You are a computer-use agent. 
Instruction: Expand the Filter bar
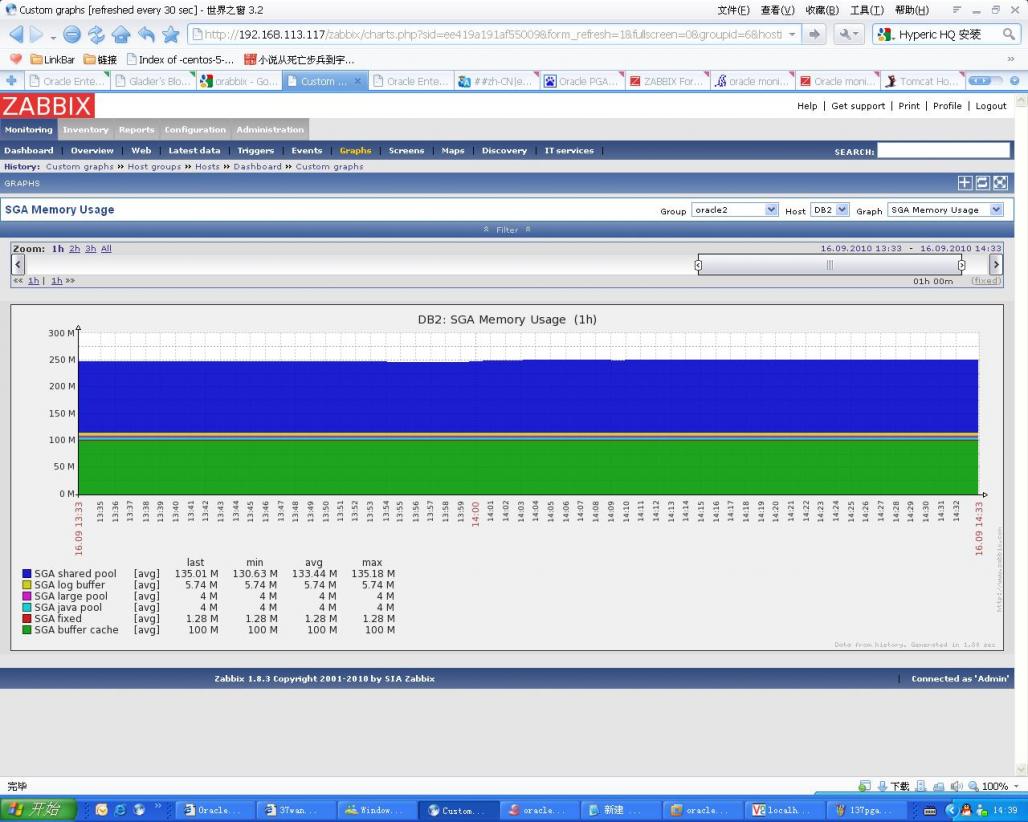(x=507, y=230)
